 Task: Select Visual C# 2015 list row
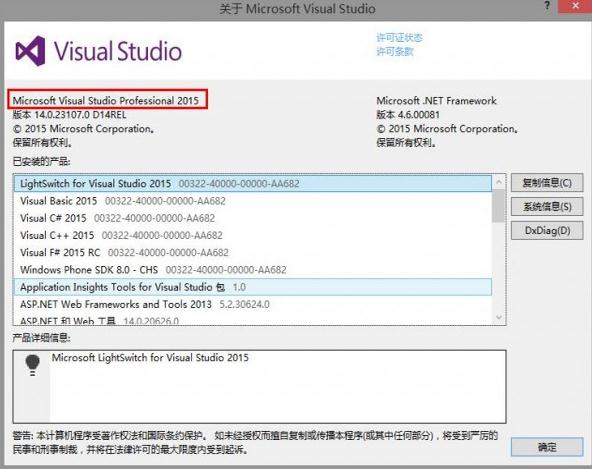coord(253,218)
